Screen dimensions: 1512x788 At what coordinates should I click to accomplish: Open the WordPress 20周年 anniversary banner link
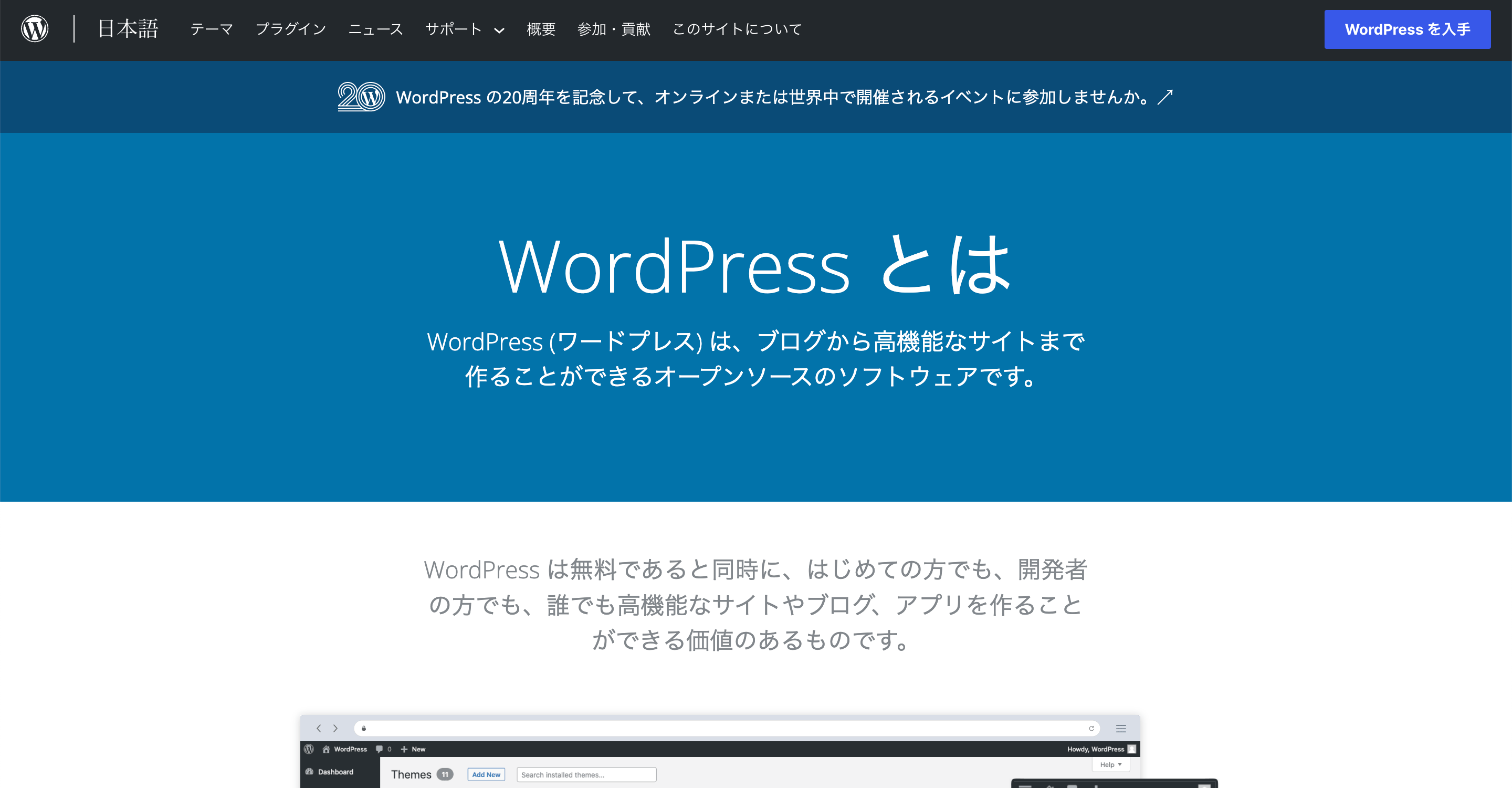click(x=755, y=97)
